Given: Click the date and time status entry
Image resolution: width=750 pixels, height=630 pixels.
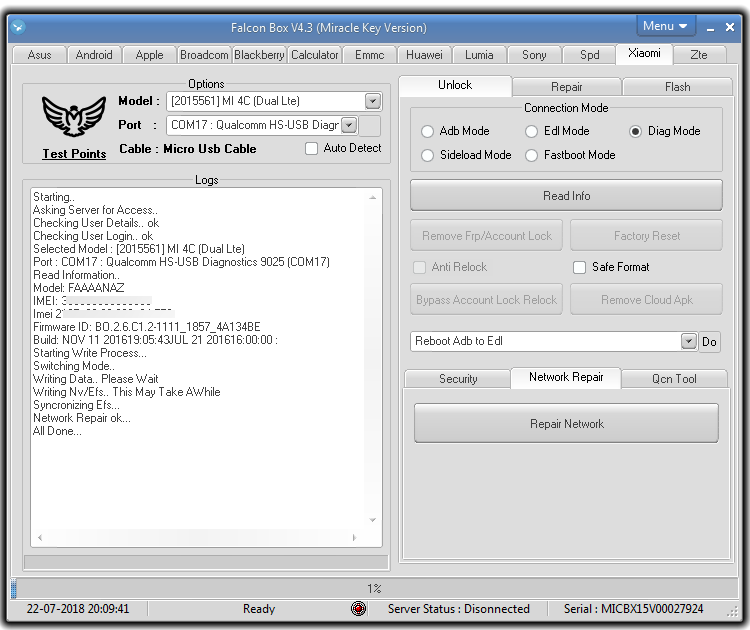Looking at the screenshot, I should tap(78, 608).
